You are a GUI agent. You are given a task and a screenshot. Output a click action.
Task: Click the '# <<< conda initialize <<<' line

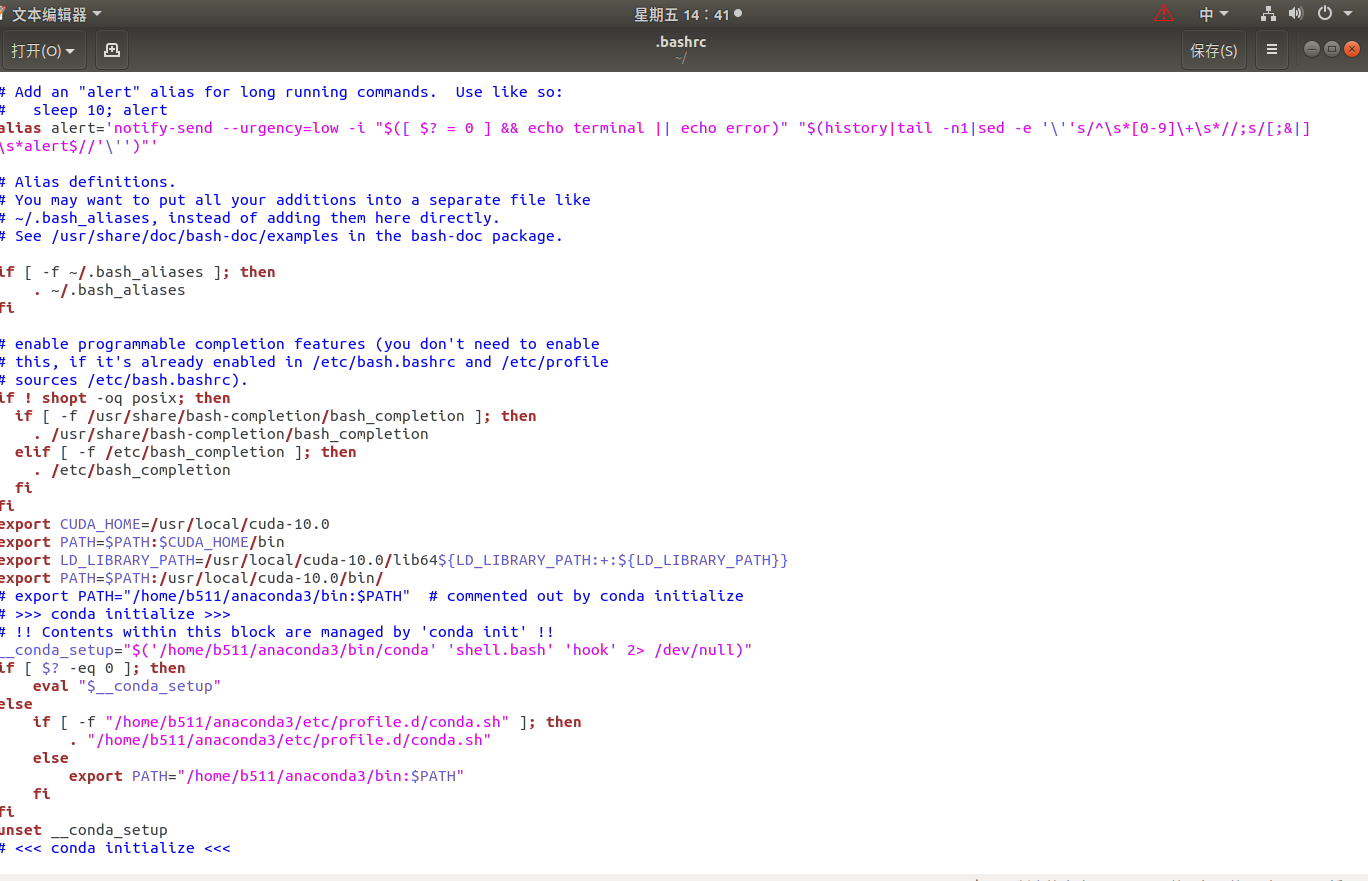[x=115, y=848]
